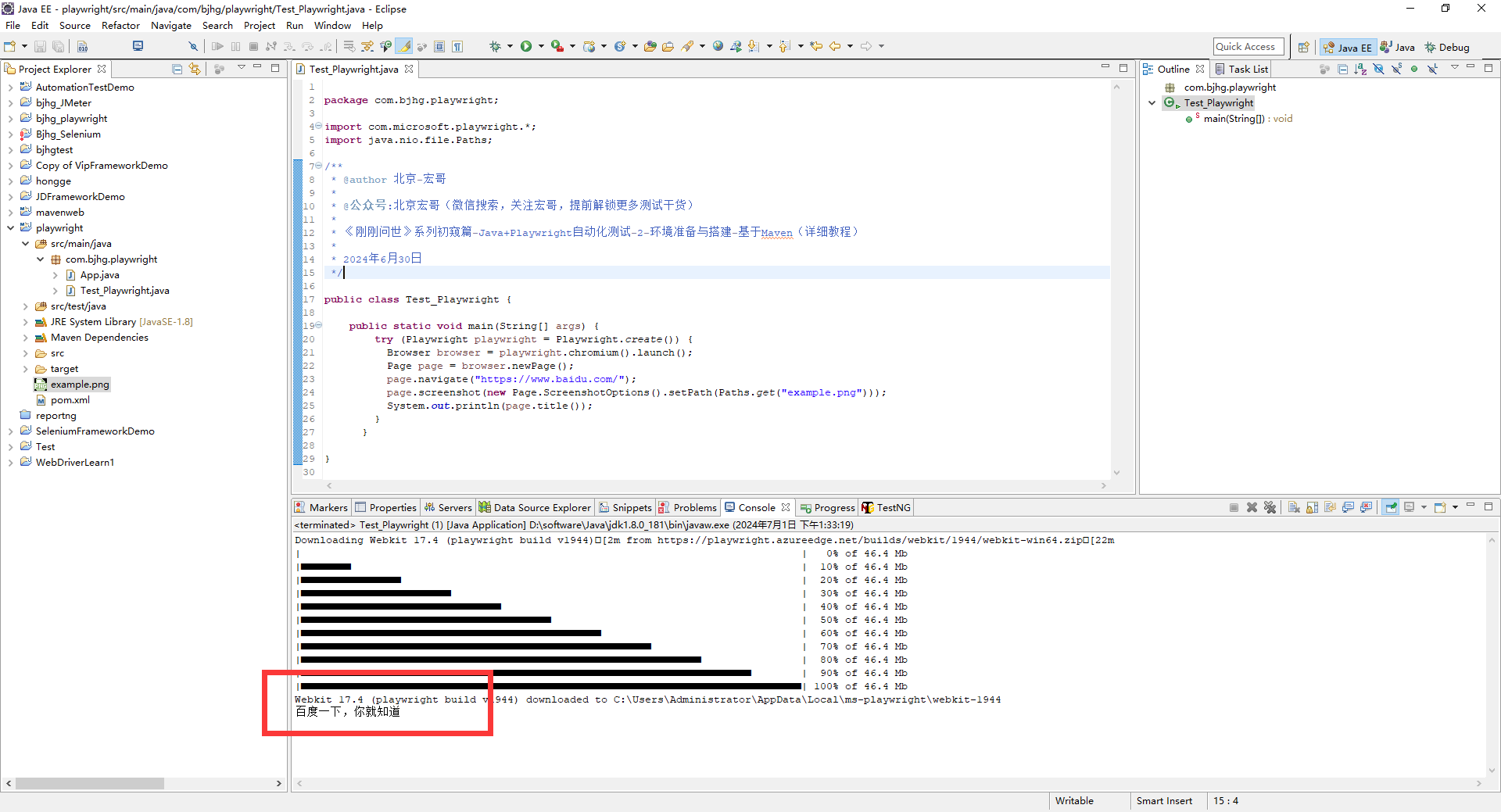Toggle Sort alphabetically in Outline view

pyautogui.click(x=1360, y=69)
